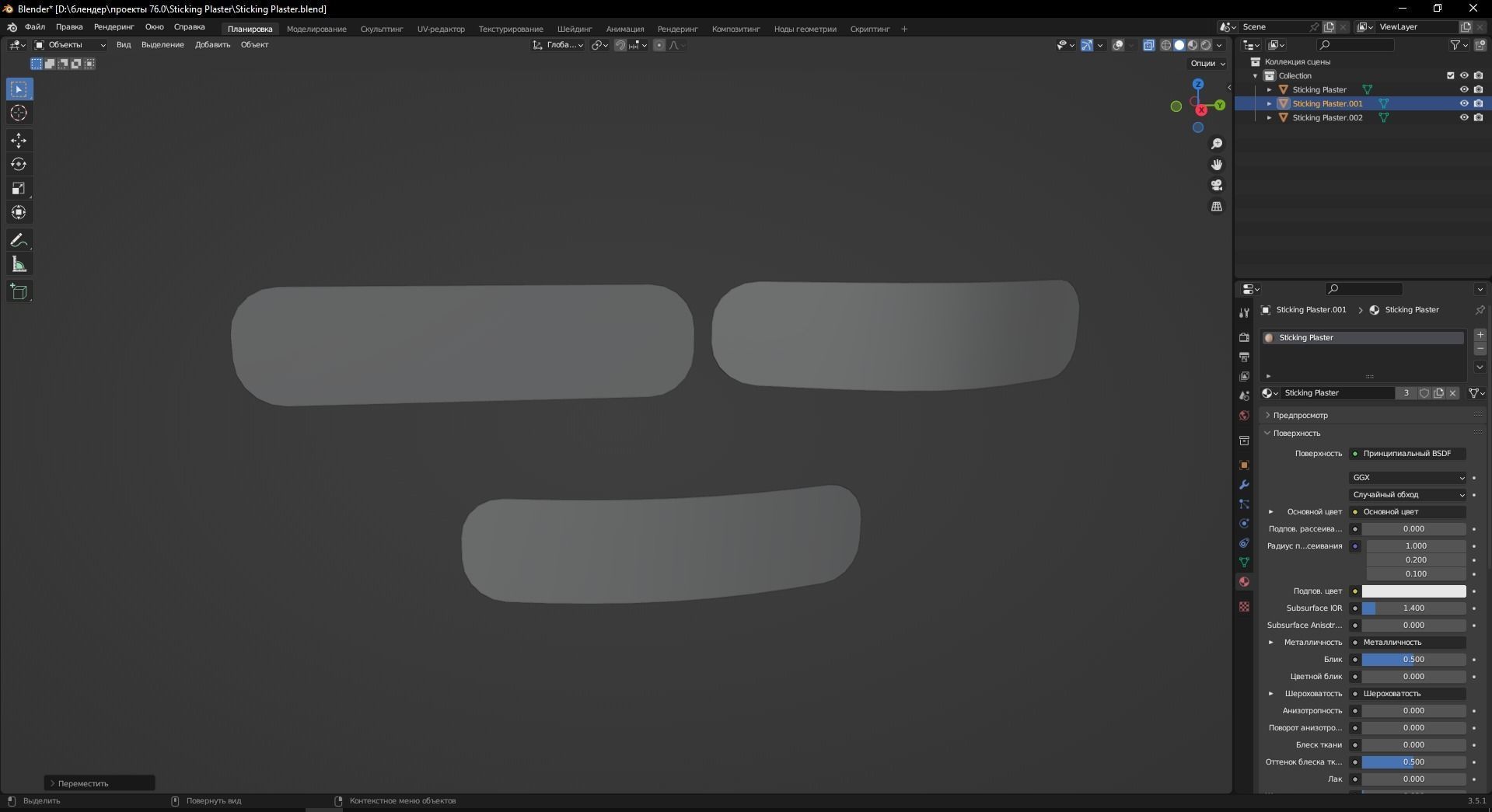1492x812 pixels.
Task: Select the Sticking Plaster material slot
Action: coord(1363,338)
